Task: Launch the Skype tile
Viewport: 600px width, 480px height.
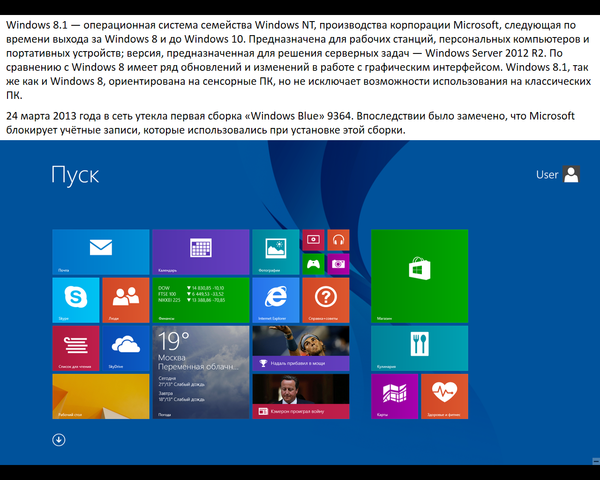Action: click(75, 299)
